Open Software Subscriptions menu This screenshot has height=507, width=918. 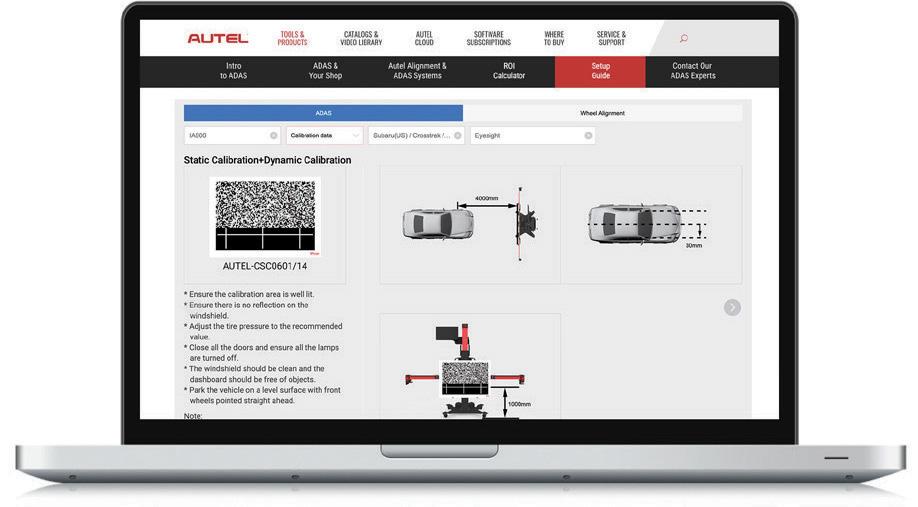[x=489, y=39]
